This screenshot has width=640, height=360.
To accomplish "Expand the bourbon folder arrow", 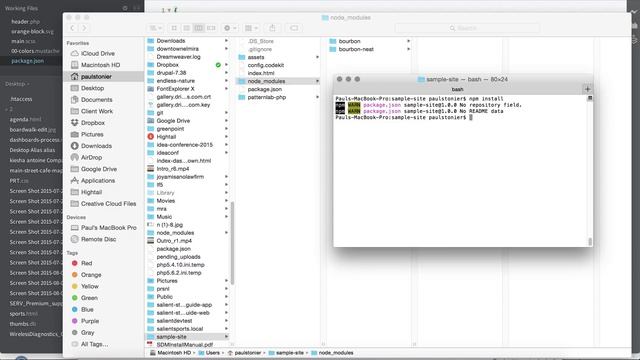I will pyautogui.click(x=408, y=41).
